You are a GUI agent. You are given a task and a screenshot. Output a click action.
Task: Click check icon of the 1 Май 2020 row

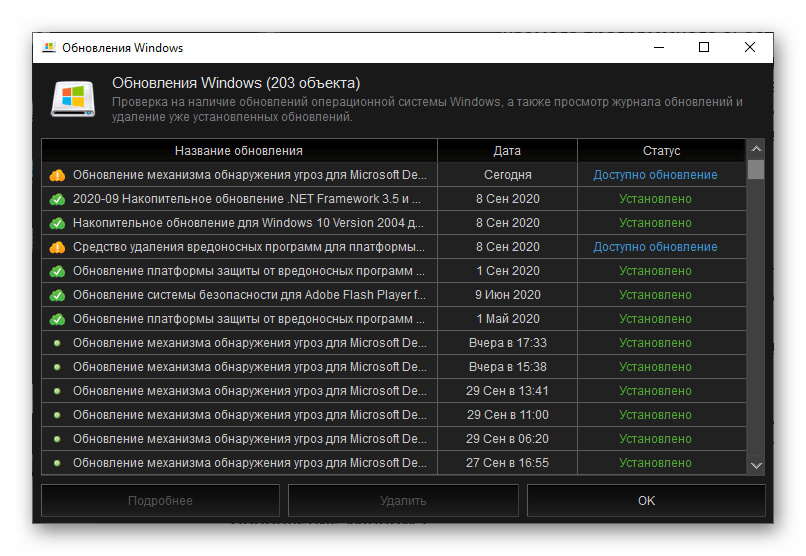point(57,319)
